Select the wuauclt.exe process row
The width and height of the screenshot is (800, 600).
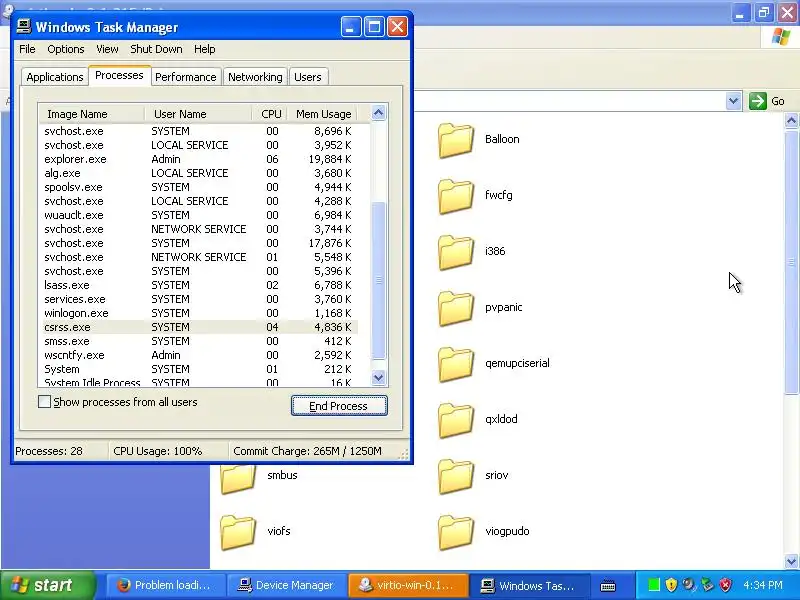click(x=198, y=215)
